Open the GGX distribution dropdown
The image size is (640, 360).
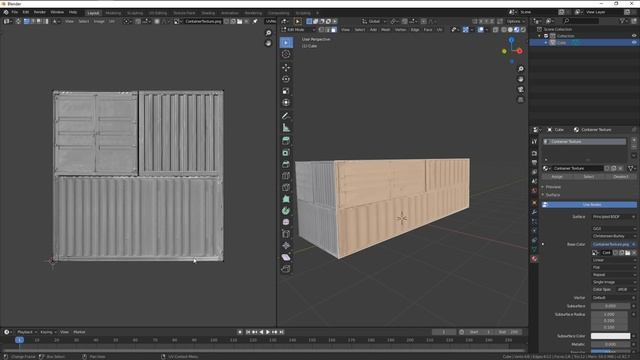[613, 229]
